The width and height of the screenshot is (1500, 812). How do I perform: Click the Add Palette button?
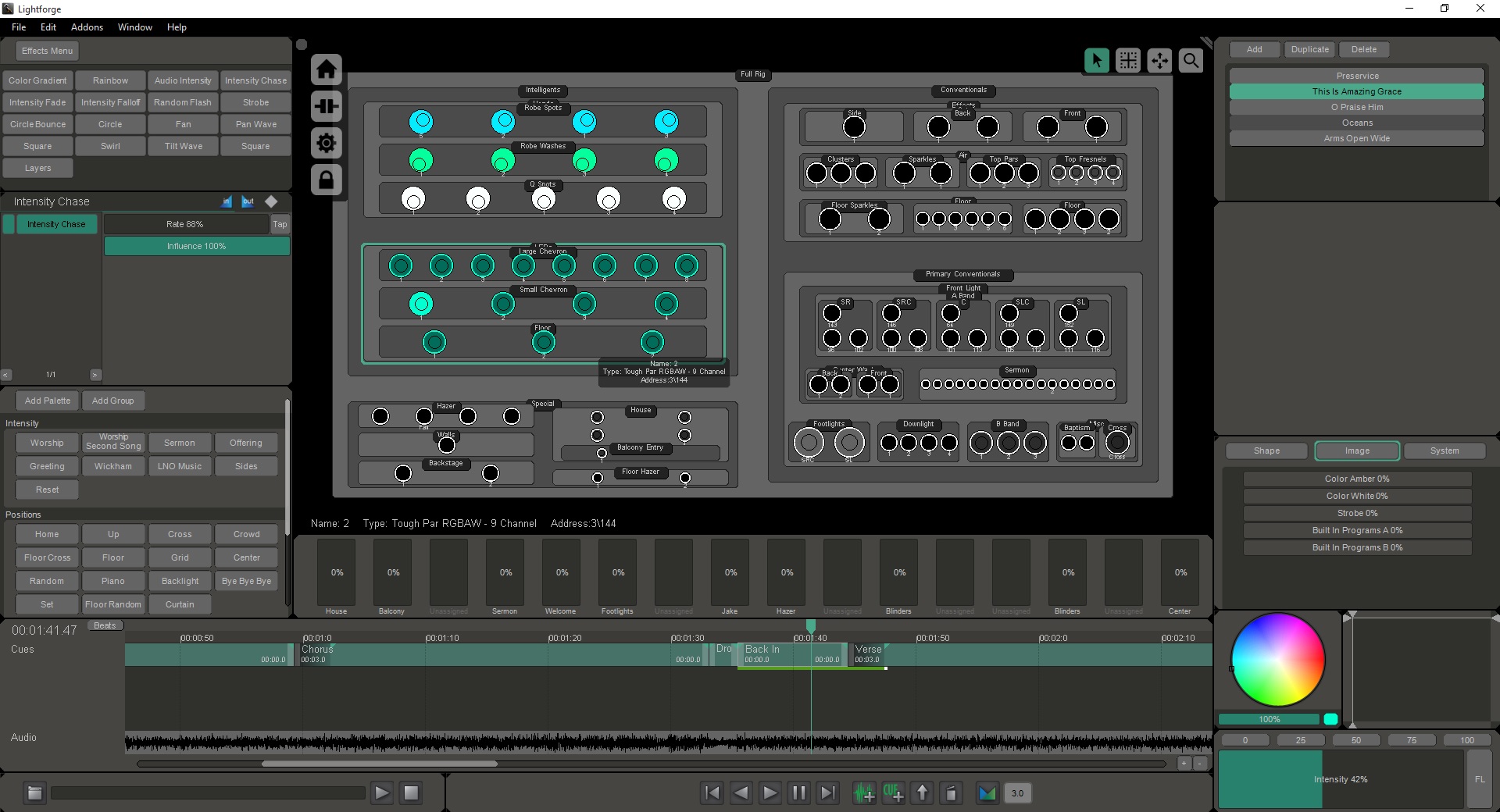click(x=48, y=401)
